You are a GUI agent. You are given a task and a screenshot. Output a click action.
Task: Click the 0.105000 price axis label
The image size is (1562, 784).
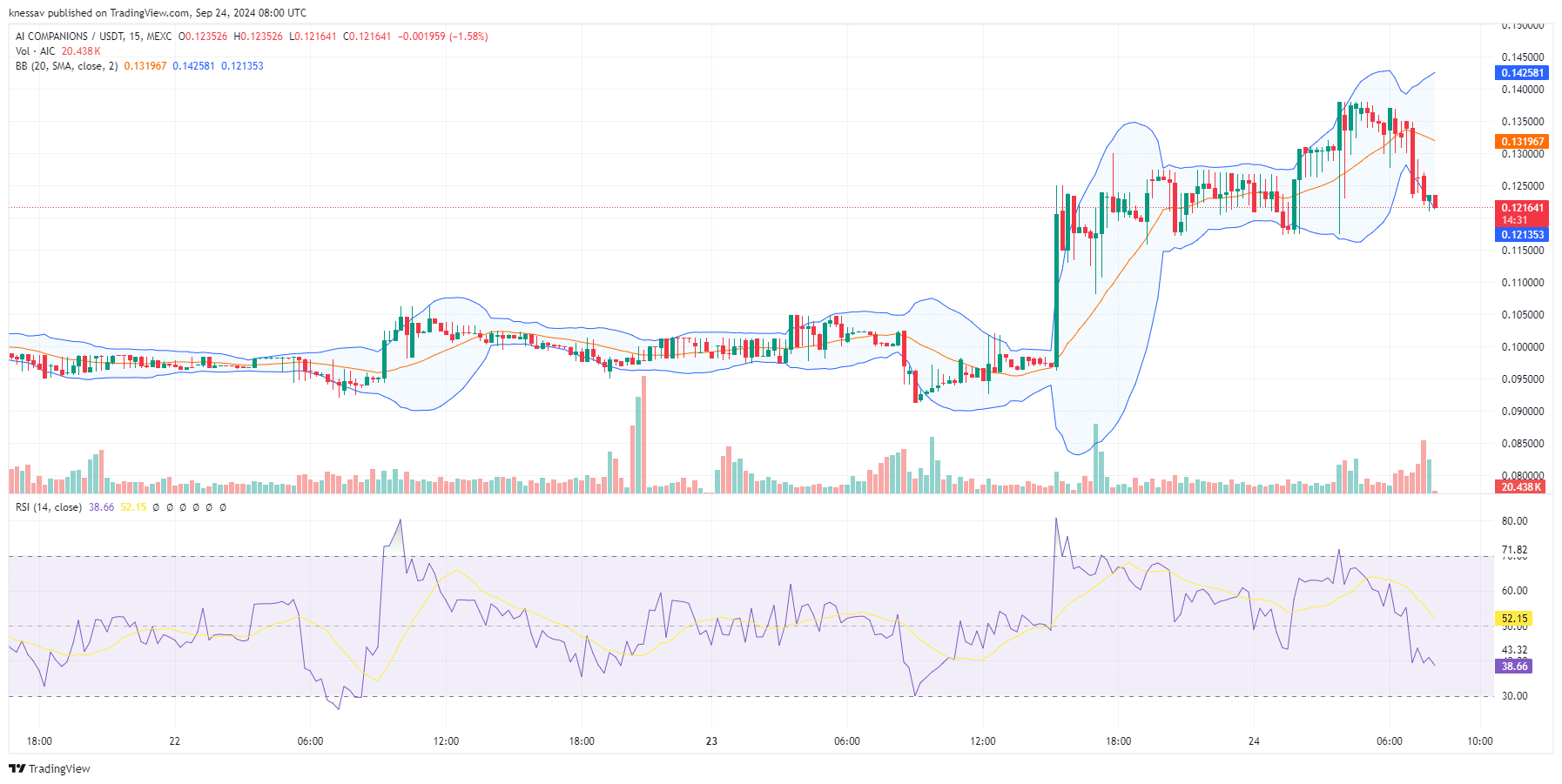(x=1523, y=315)
